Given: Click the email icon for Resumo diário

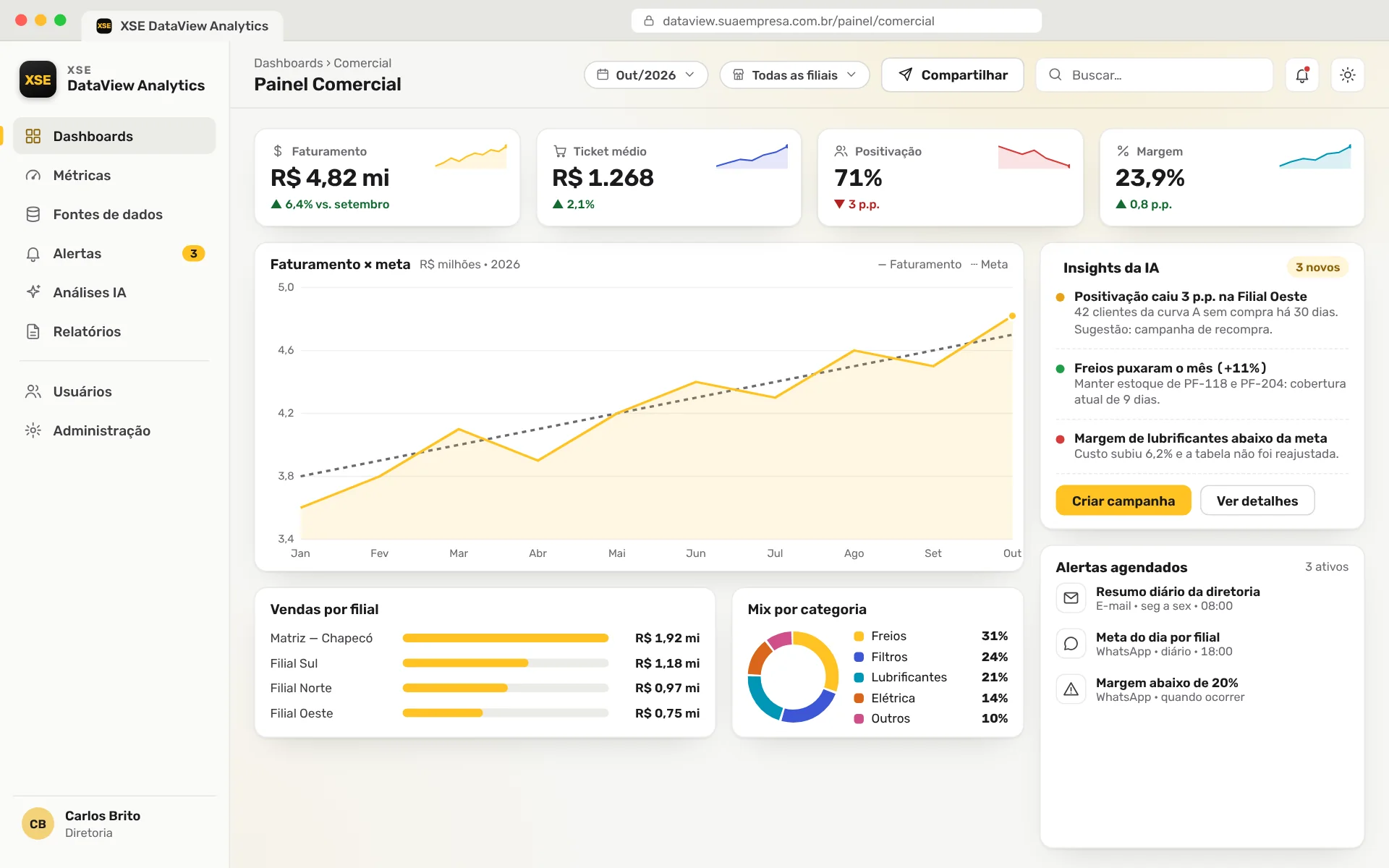Looking at the screenshot, I should pos(1071,598).
